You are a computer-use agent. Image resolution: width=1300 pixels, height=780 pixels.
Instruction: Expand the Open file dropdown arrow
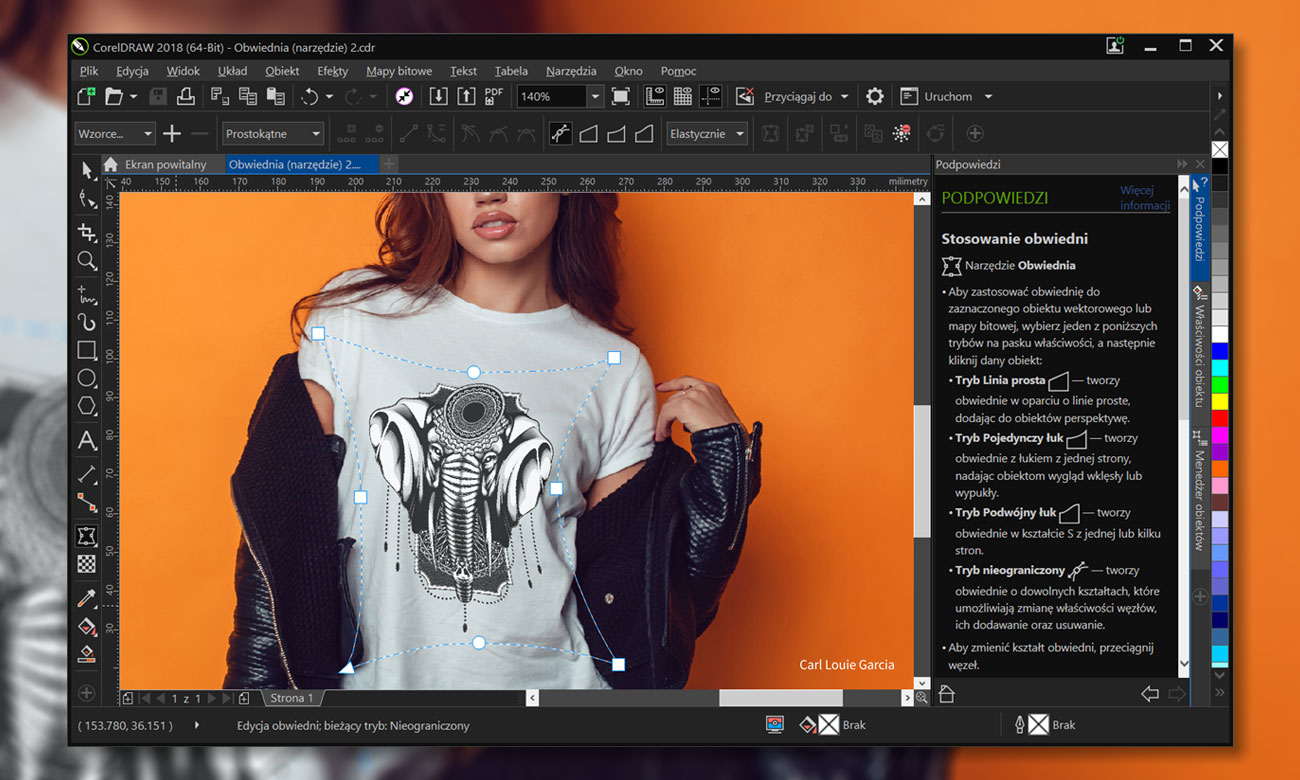134,97
